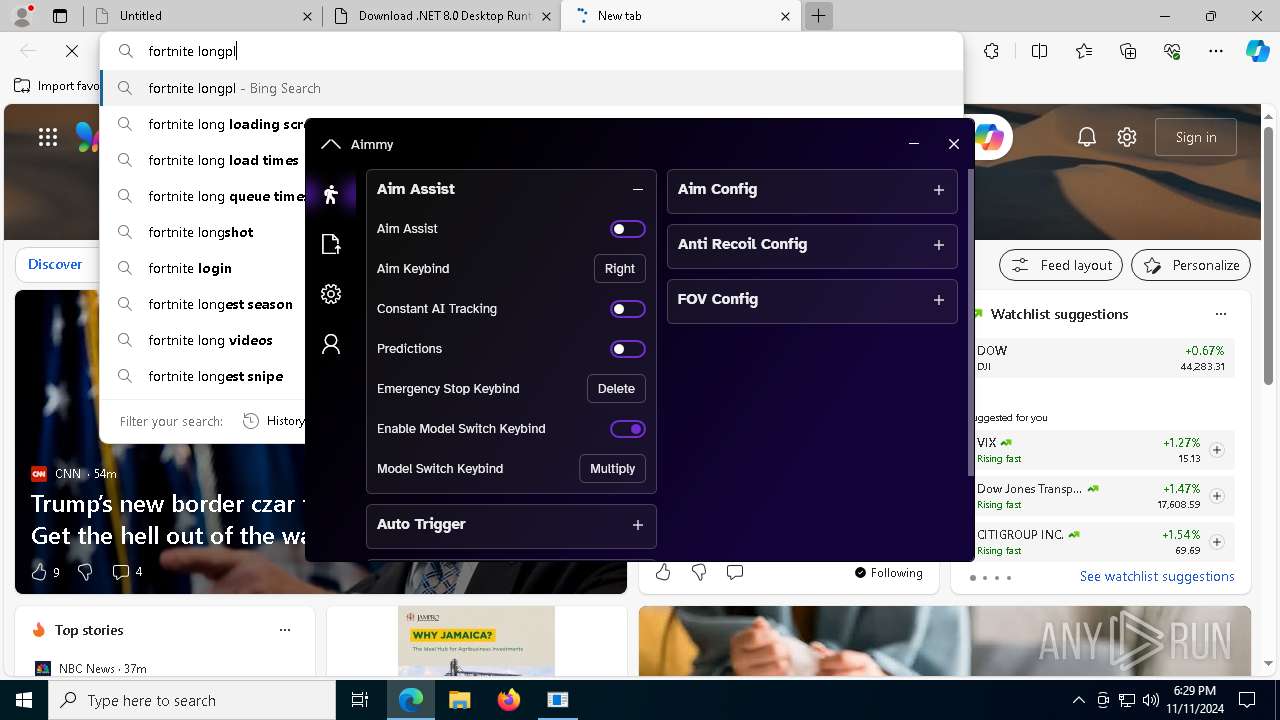Enable the Predictions toggle
This screenshot has width=1280, height=720.
pyautogui.click(x=628, y=349)
